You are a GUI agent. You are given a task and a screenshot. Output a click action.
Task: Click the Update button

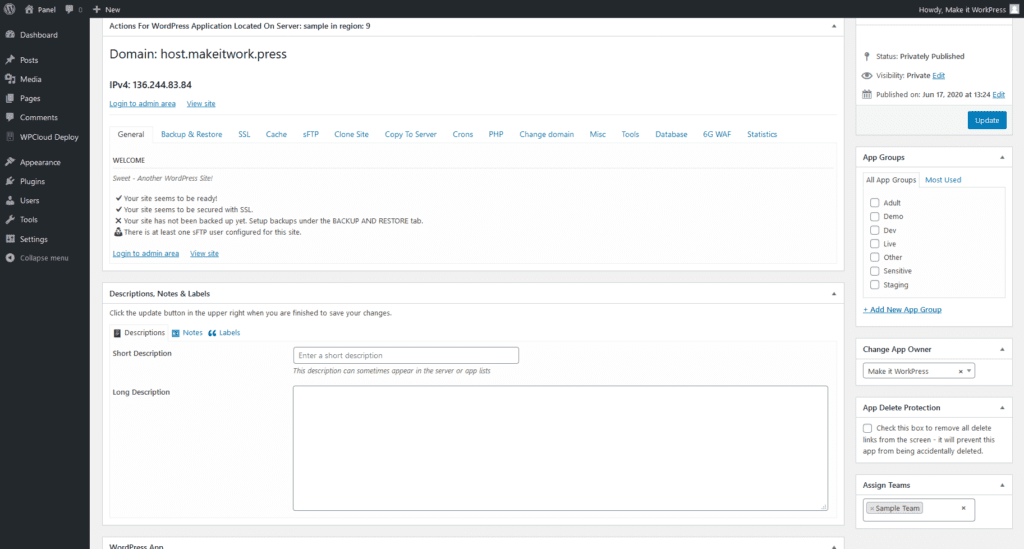click(x=987, y=120)
